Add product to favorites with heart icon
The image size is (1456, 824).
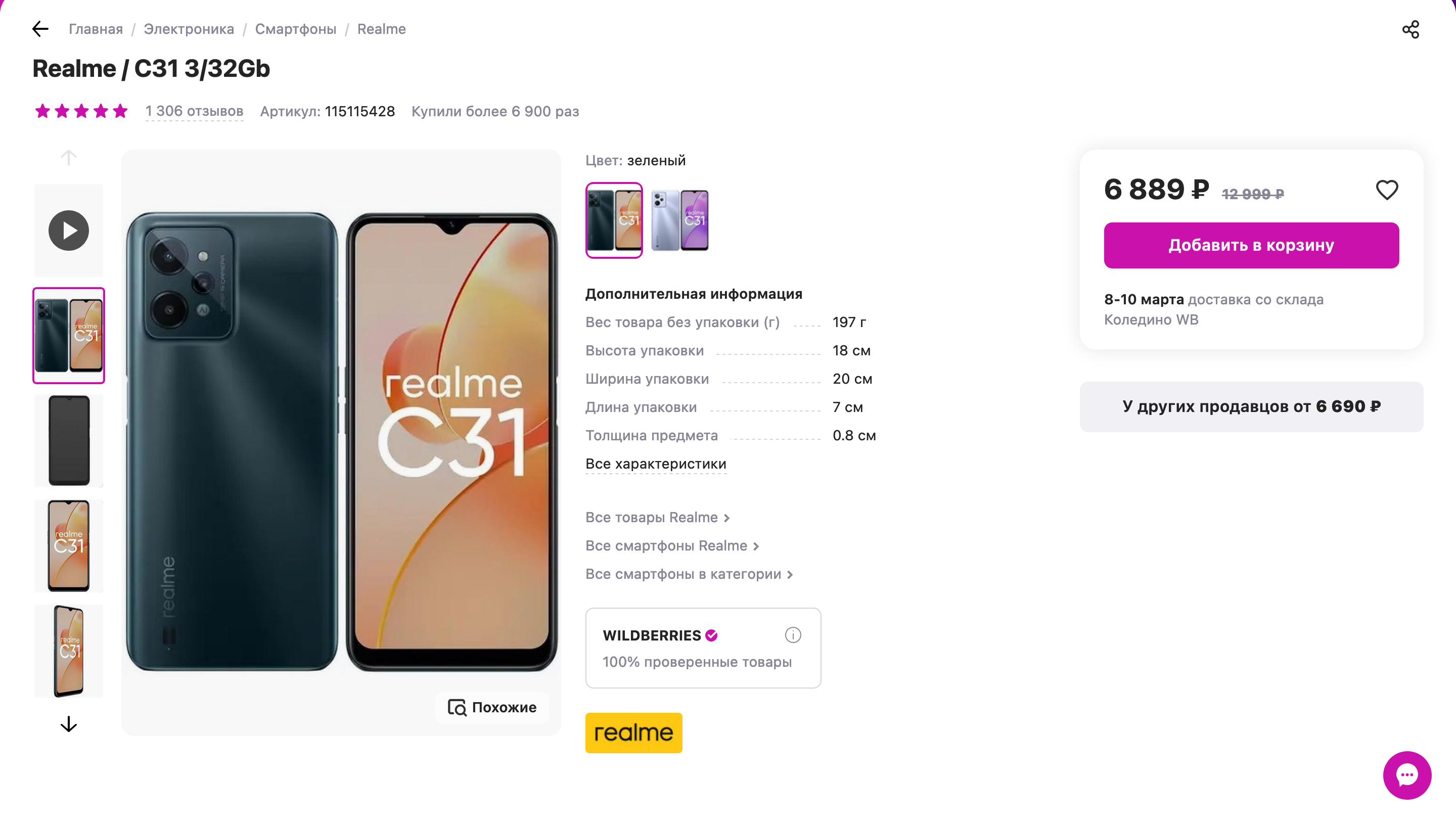tap(1386, 190)
